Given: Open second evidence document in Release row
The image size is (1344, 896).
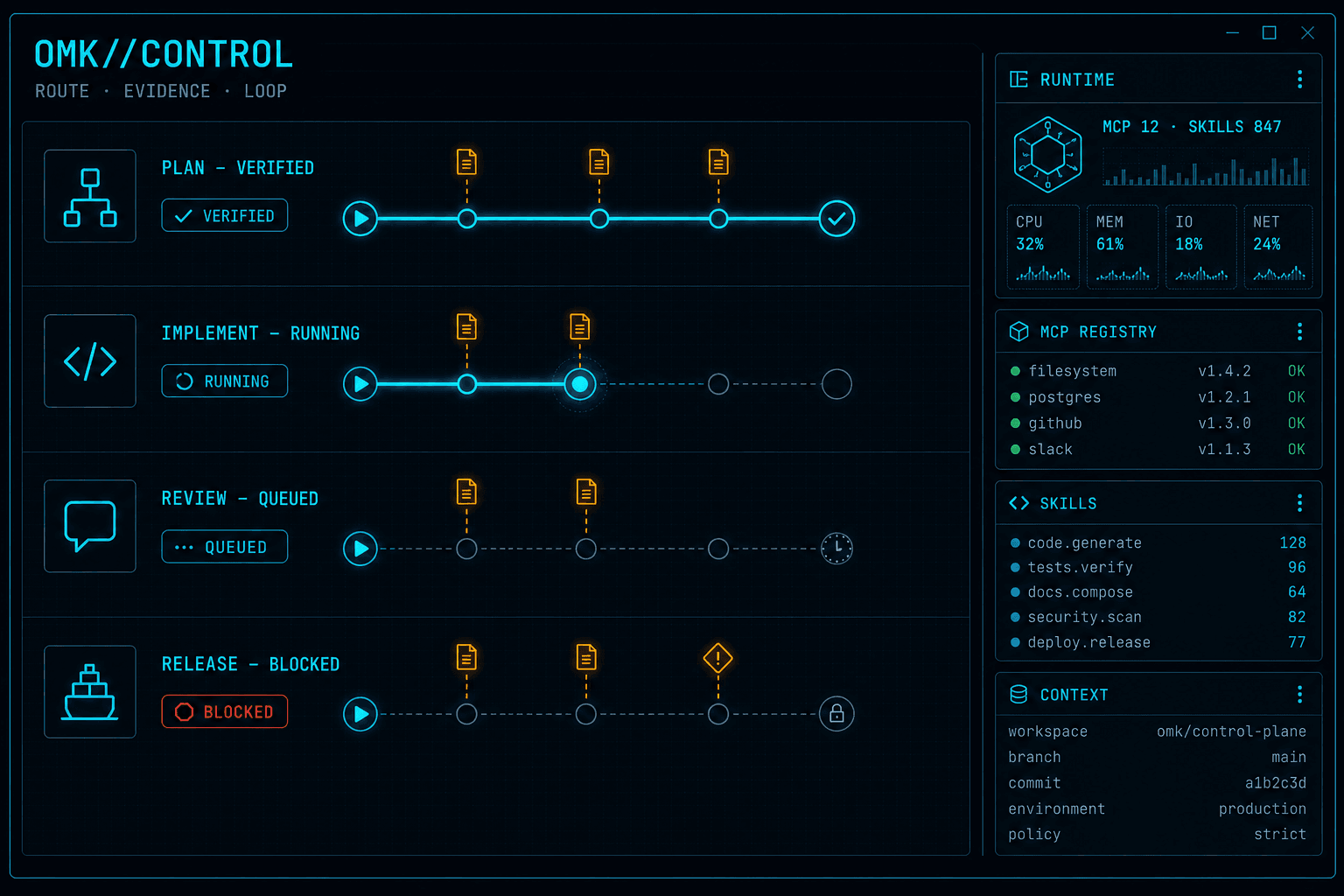Looking at the screenshot, I should tap(586, 657).
